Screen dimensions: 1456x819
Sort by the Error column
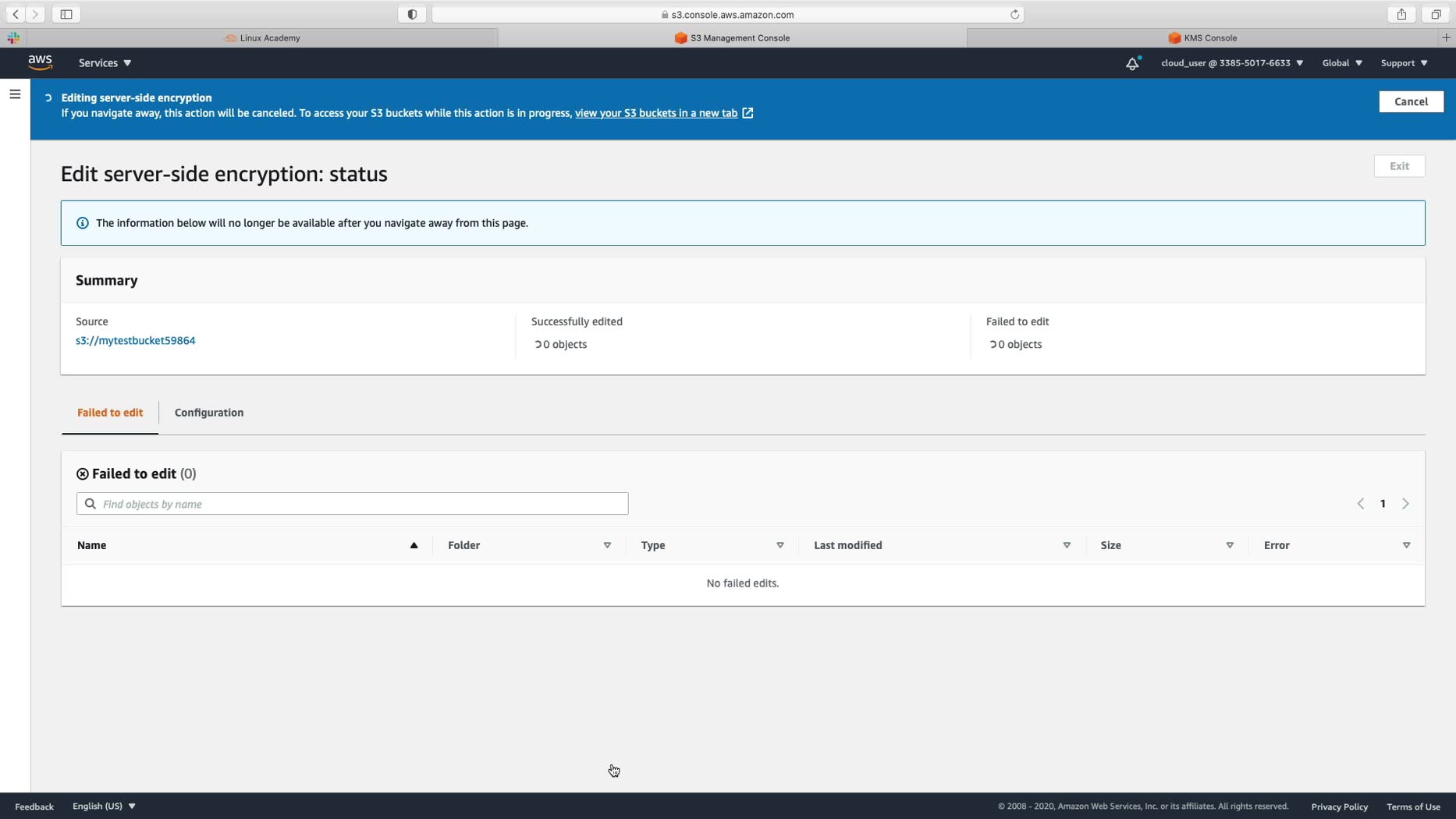tap(1406, 545)
